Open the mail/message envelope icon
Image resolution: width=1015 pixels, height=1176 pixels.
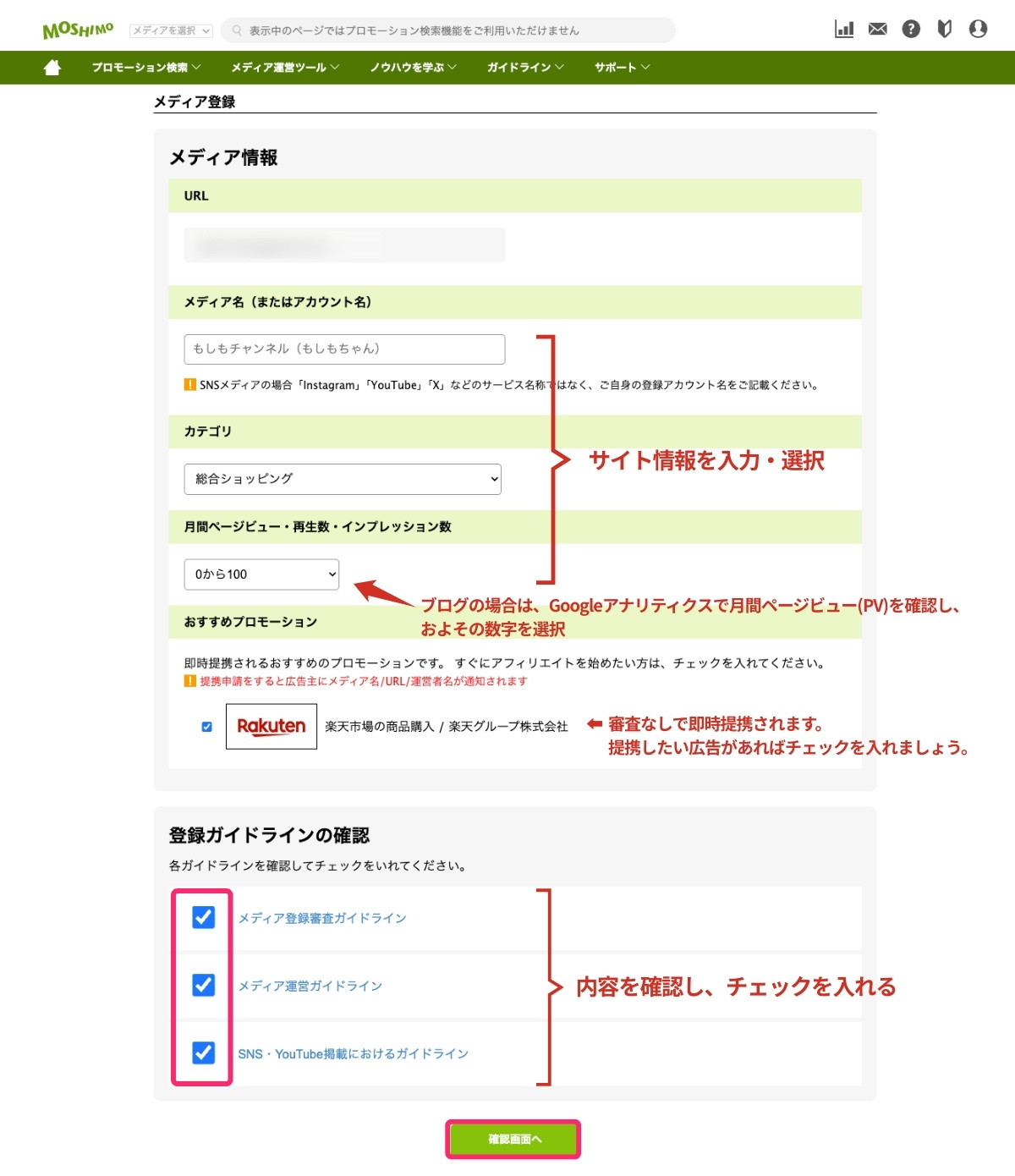pyautogui.click(x=877, y=28)
